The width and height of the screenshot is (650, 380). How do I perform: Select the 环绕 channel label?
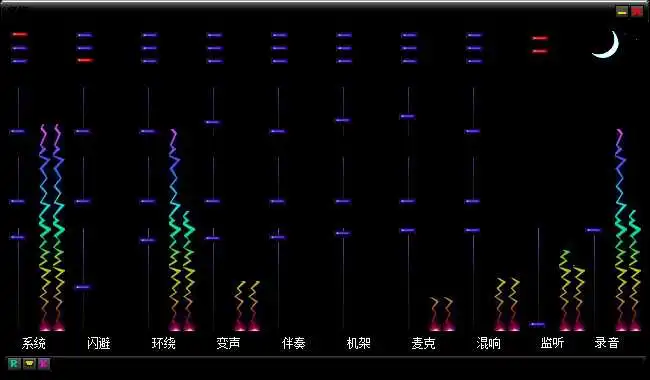[164, 343]
